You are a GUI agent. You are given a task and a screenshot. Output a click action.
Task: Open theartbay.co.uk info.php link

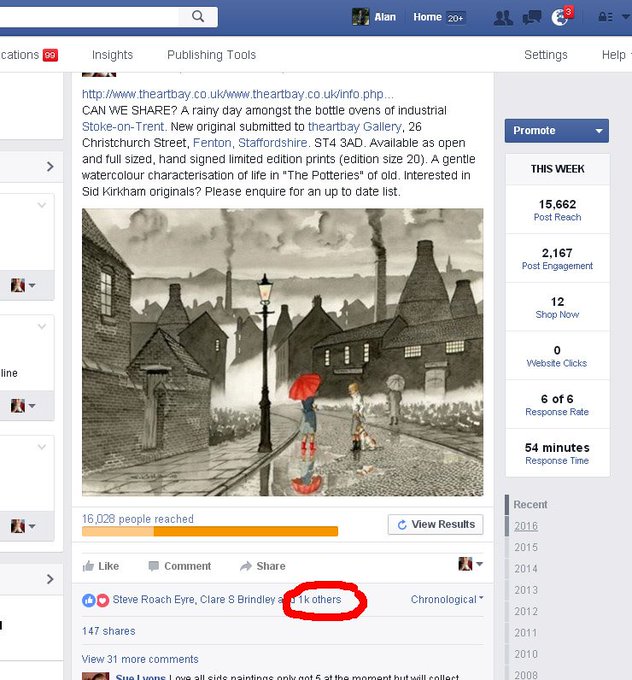coord(238,94)
